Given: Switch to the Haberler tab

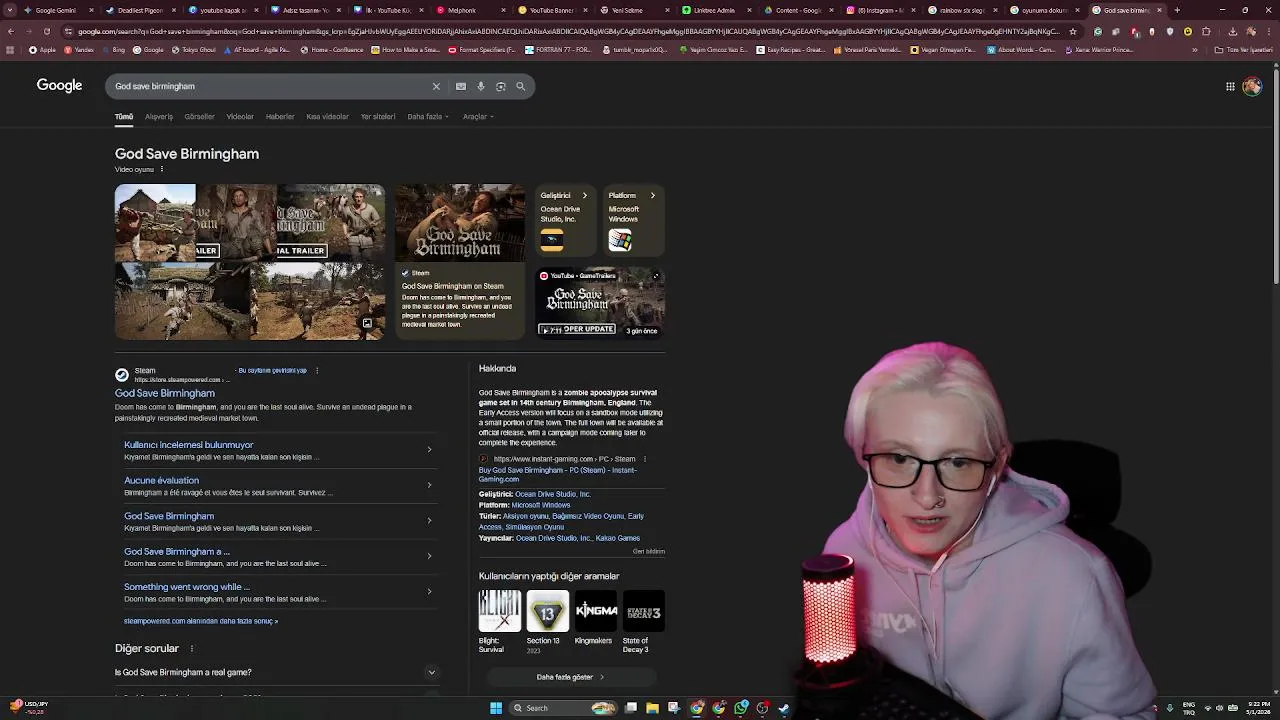Looking at the screenshot, I should pyautogui.click(x=280, y=117).
